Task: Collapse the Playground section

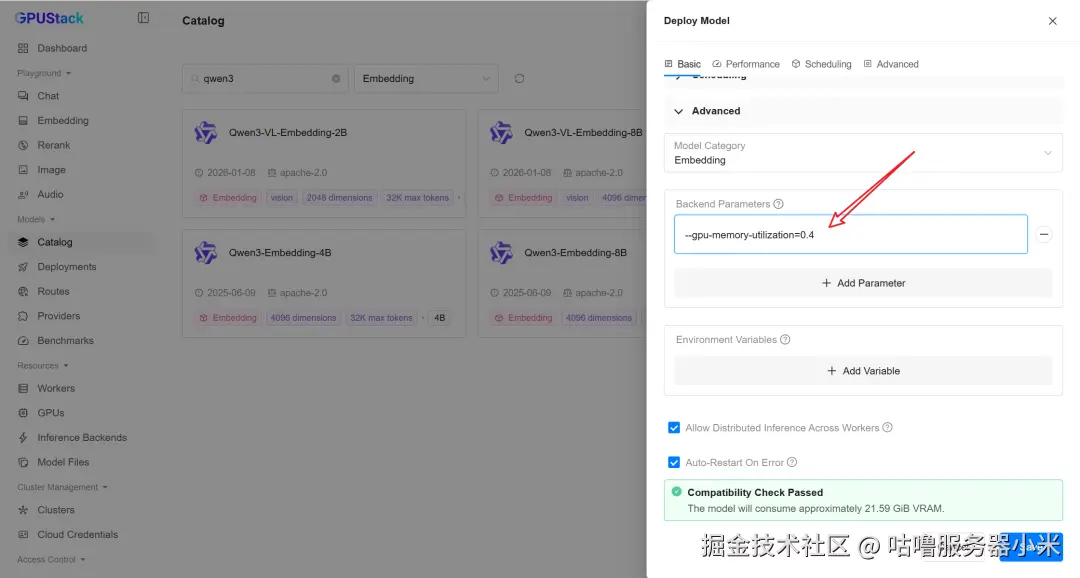Action: click(x=44, y=73)
